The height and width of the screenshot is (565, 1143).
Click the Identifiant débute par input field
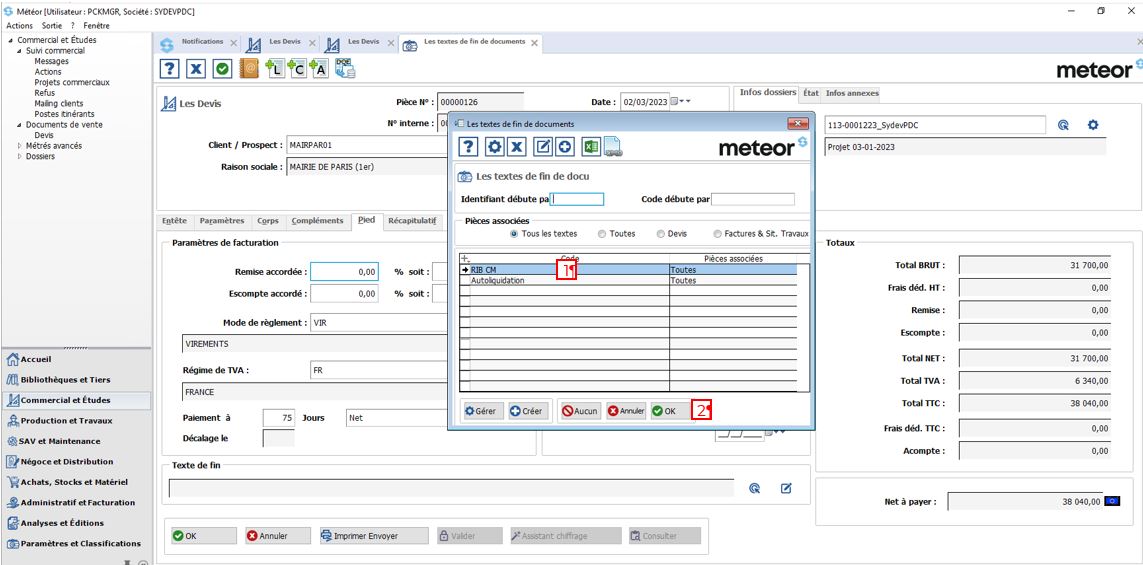point(577,199)
